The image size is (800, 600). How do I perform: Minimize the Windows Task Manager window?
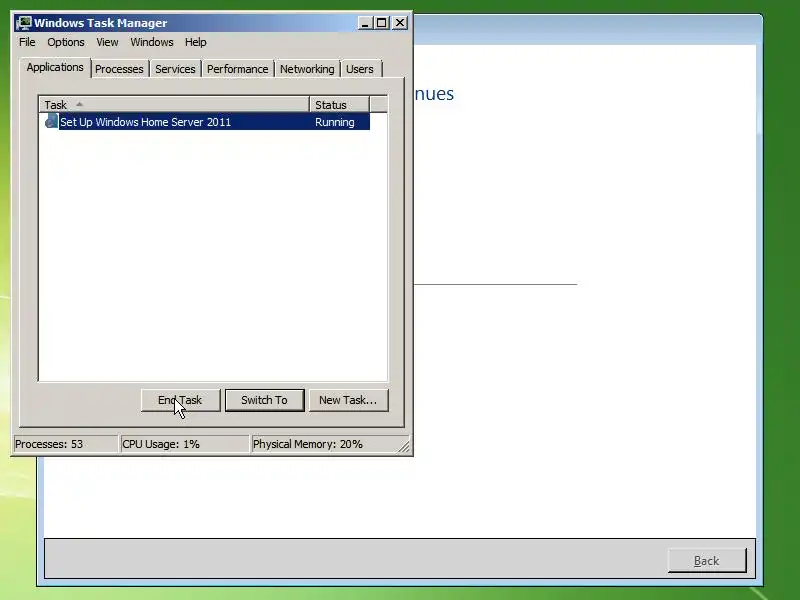click(x=365, y=23)
